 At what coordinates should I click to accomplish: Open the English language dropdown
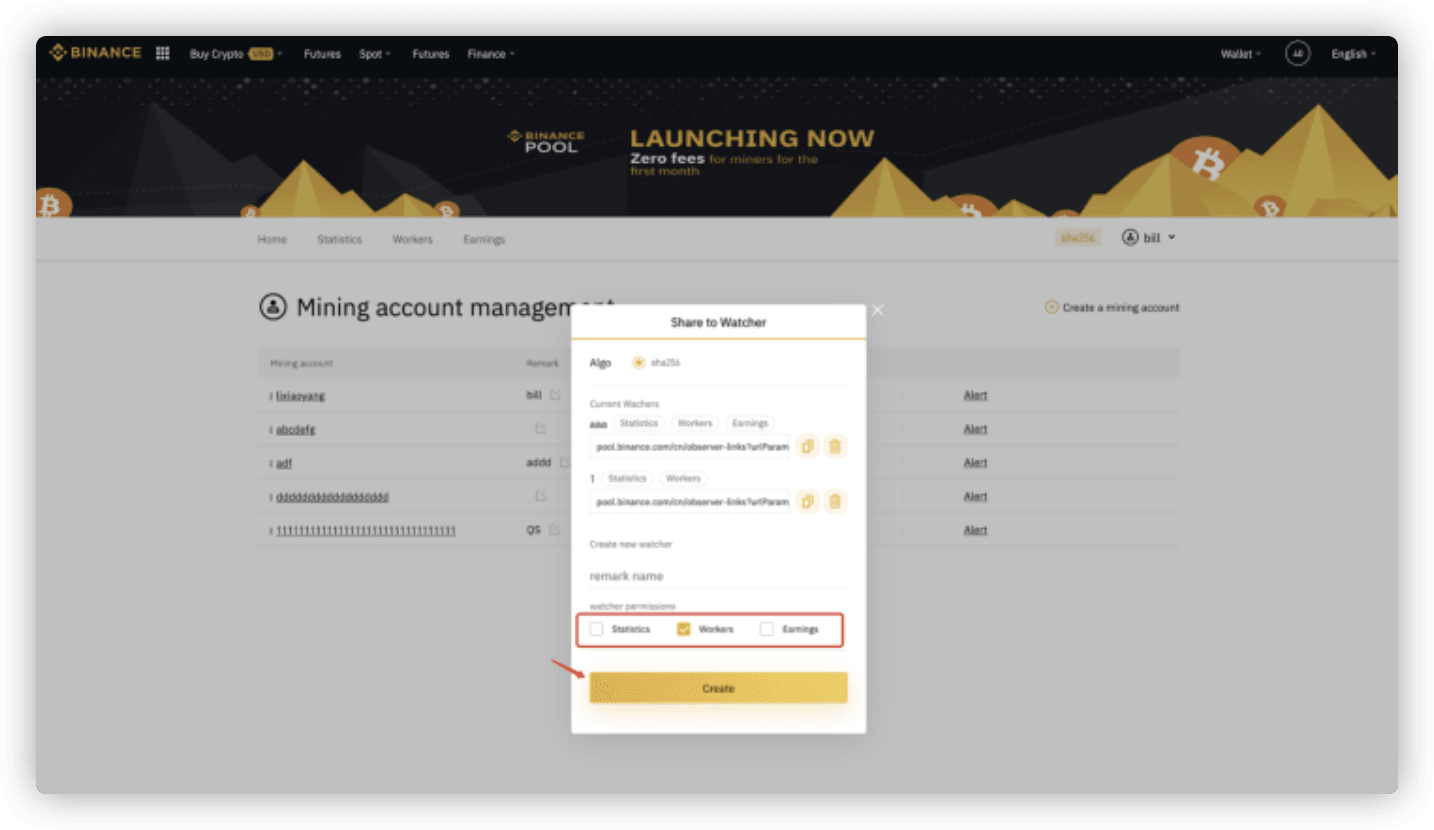(x=1353, y=54)
